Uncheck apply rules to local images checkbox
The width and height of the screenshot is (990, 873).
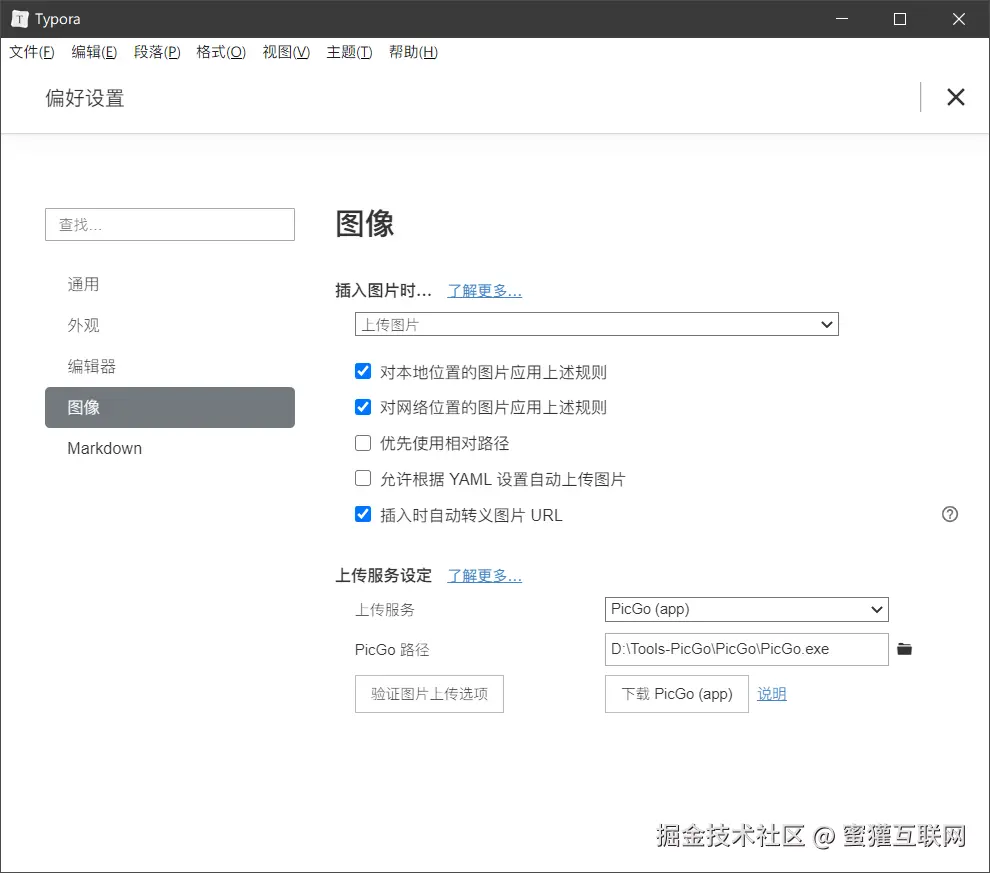click(363, 371)
